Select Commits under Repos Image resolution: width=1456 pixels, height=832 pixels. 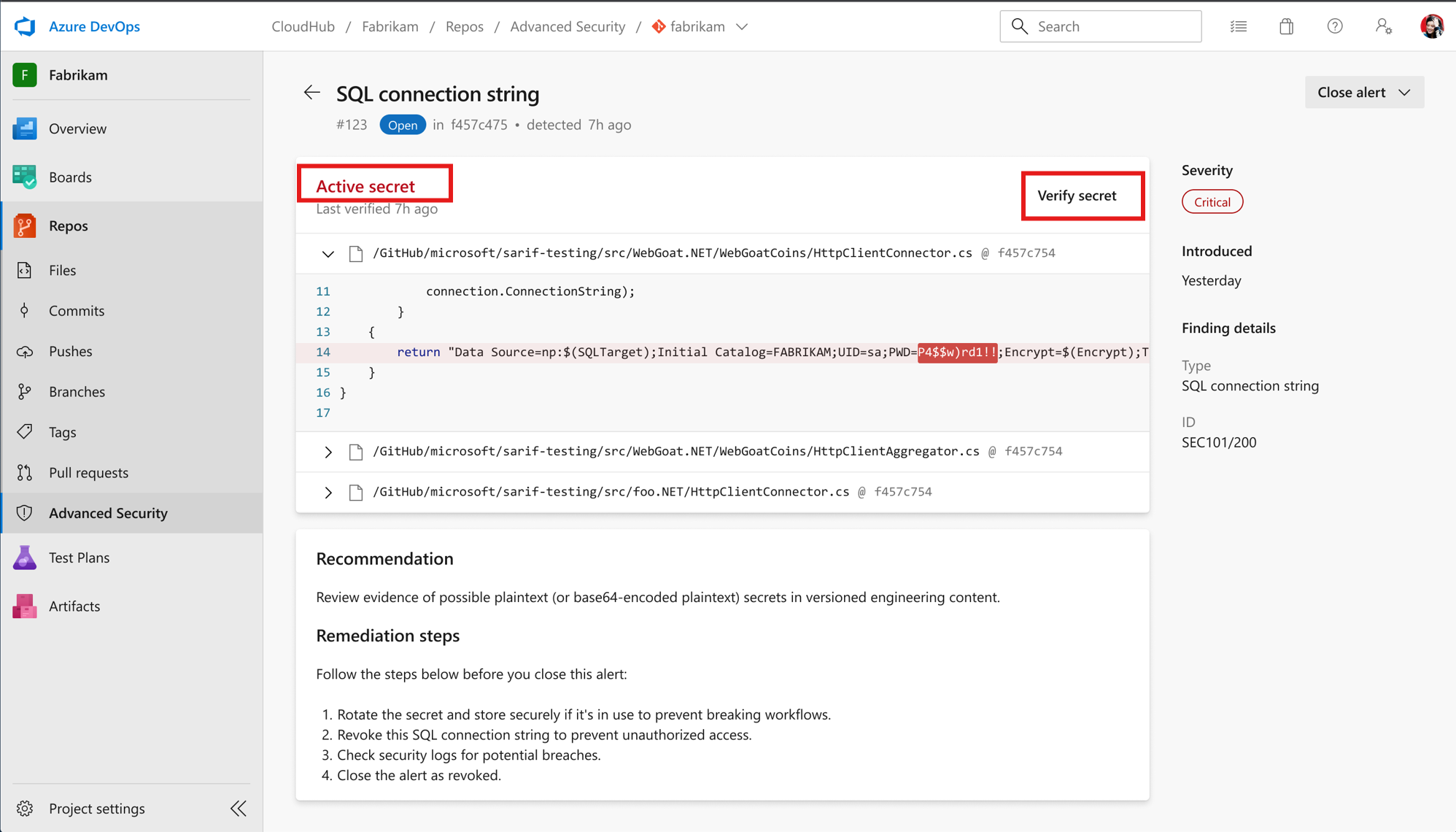pyautogui.click(x=133, y=310)
